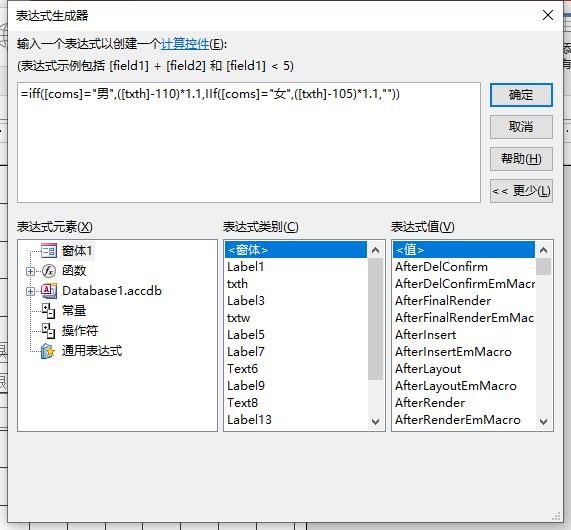Select the 窗体1 form icon
Screen dimensions: 571x530
[x=49, y=251]
